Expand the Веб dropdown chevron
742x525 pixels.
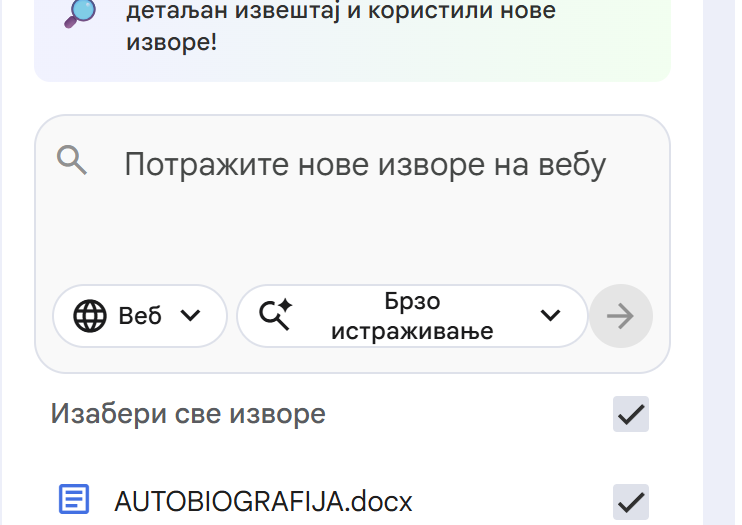click(190, 316)
